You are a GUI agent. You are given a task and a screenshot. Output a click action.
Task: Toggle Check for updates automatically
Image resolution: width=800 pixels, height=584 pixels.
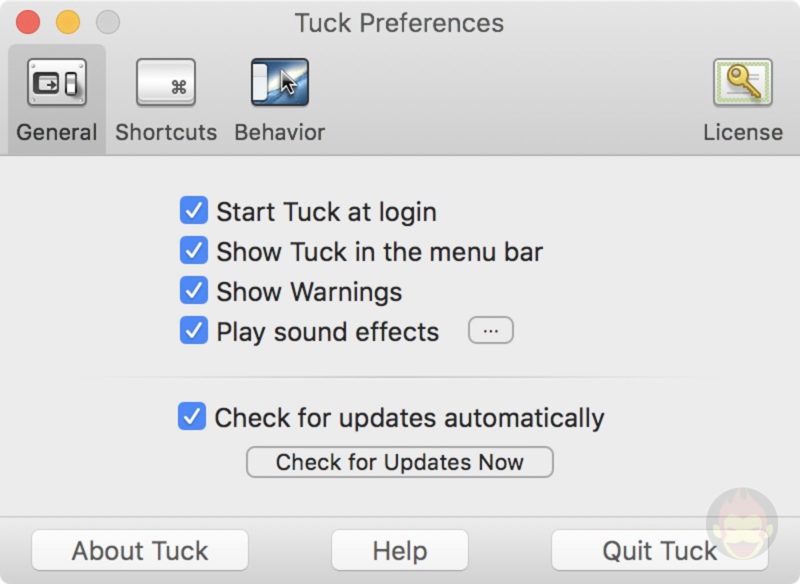pyautogui.click(x=194, y=417)
